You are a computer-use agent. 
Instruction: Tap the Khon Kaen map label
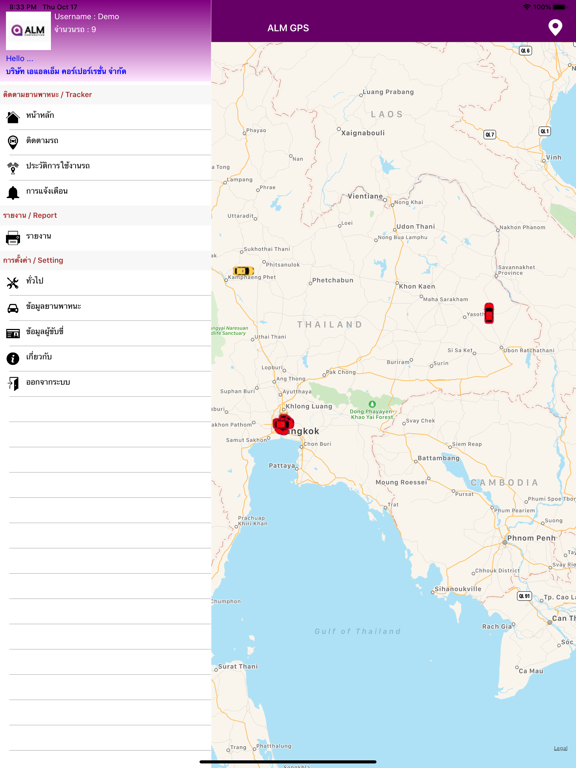[417, 286]
